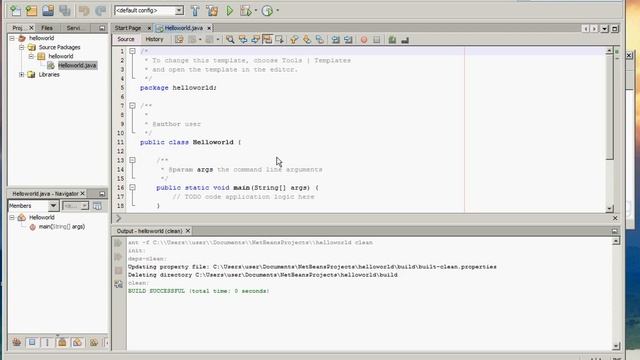Click the Uncomment code icon
The height and width of the screenshot is (360, 640).
(405, 40)
